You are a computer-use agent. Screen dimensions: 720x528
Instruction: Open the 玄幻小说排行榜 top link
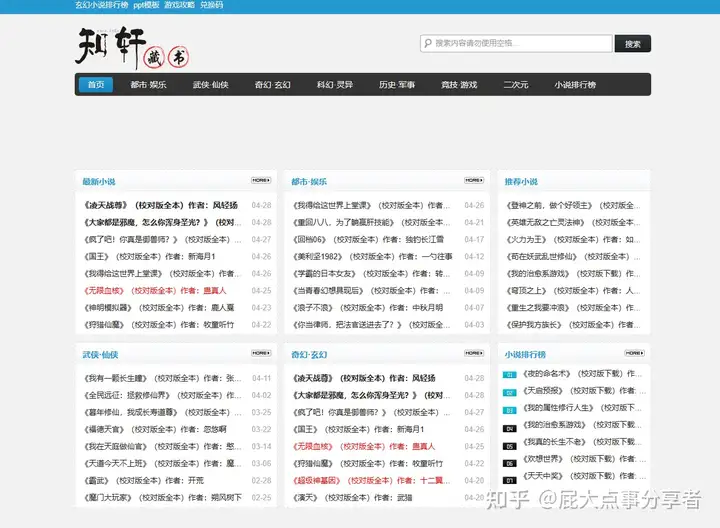tap(102, 5)
